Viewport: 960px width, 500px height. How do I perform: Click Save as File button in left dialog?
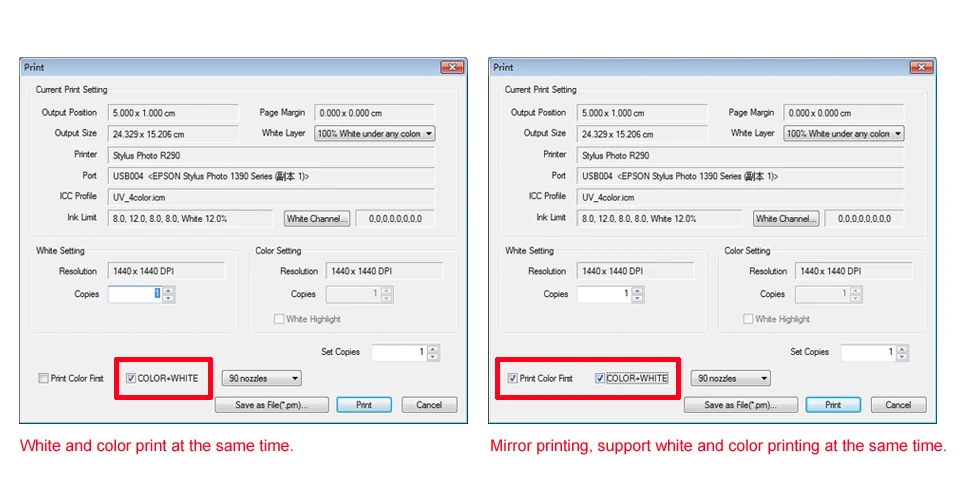click(x=271, y=405)
